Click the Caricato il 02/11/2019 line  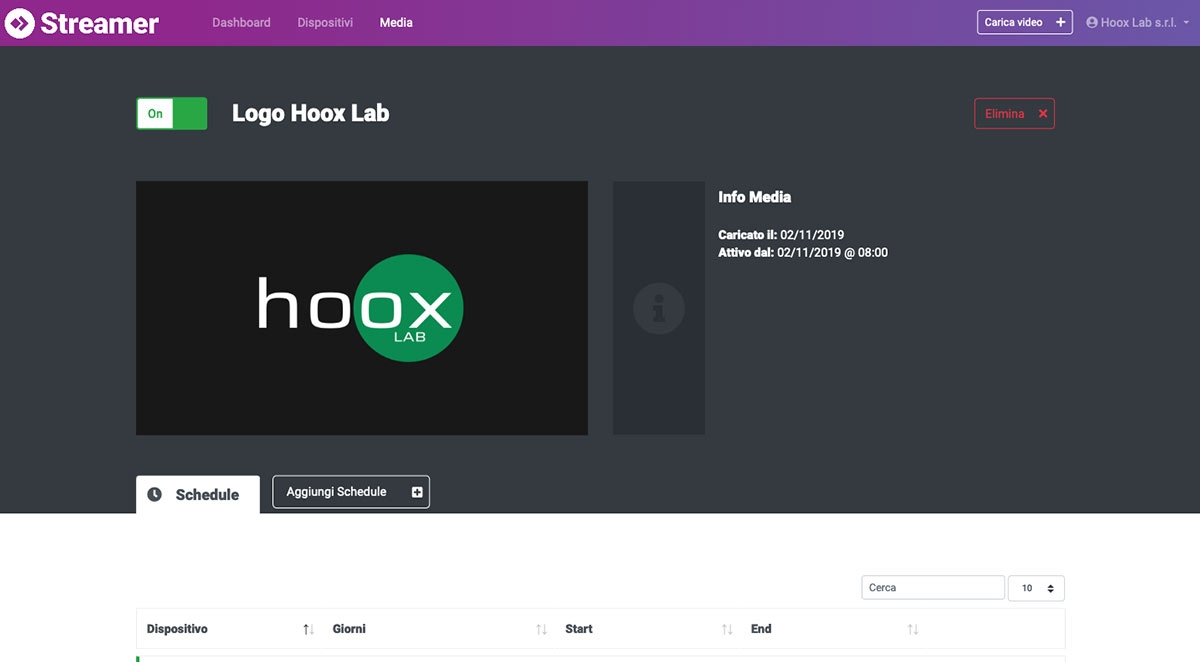coord(781,235)
